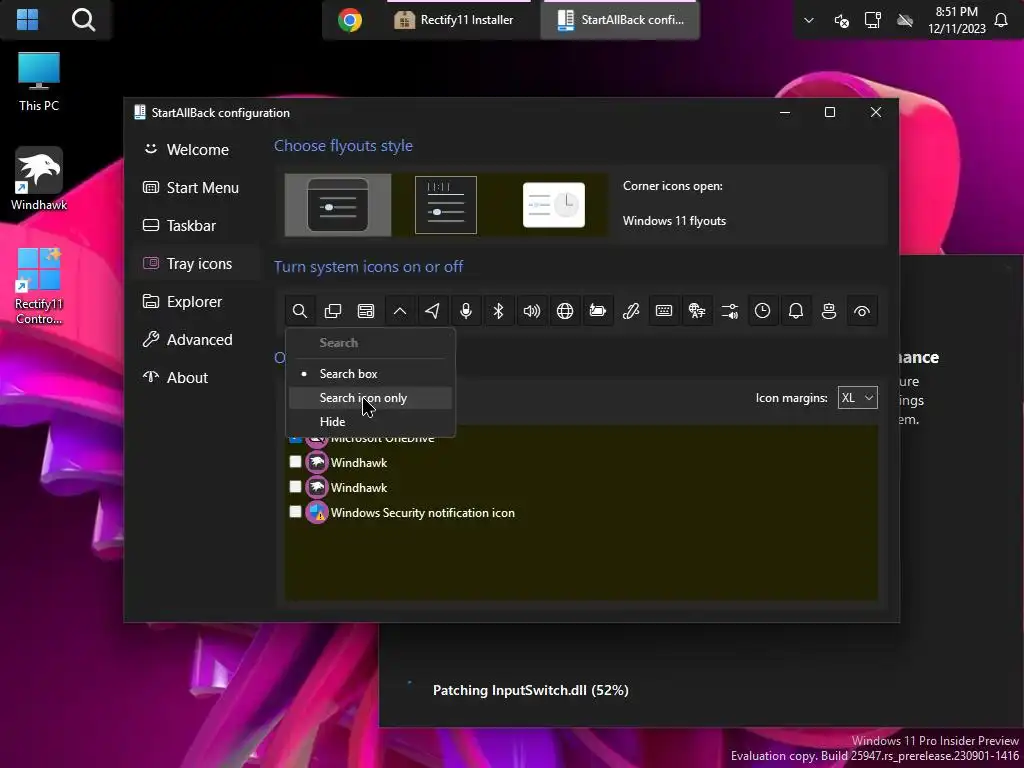Image resolution: width=1024 pixels, height=768 pixels.
Task: Pick the dark rounded flyout style thumbnail
Action: point(338,205)
